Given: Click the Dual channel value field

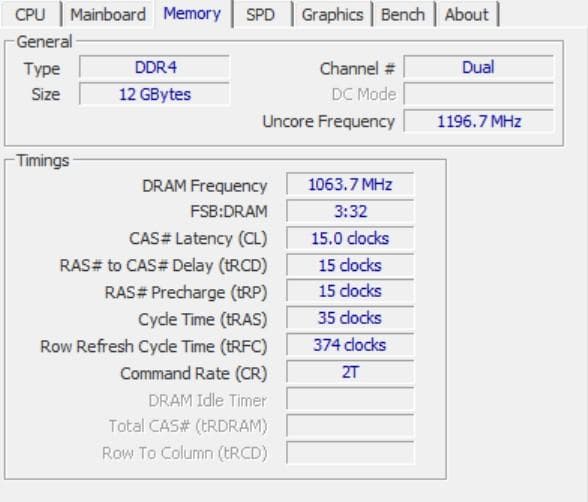Looking at the screenshot, I should tap(478, 67).
